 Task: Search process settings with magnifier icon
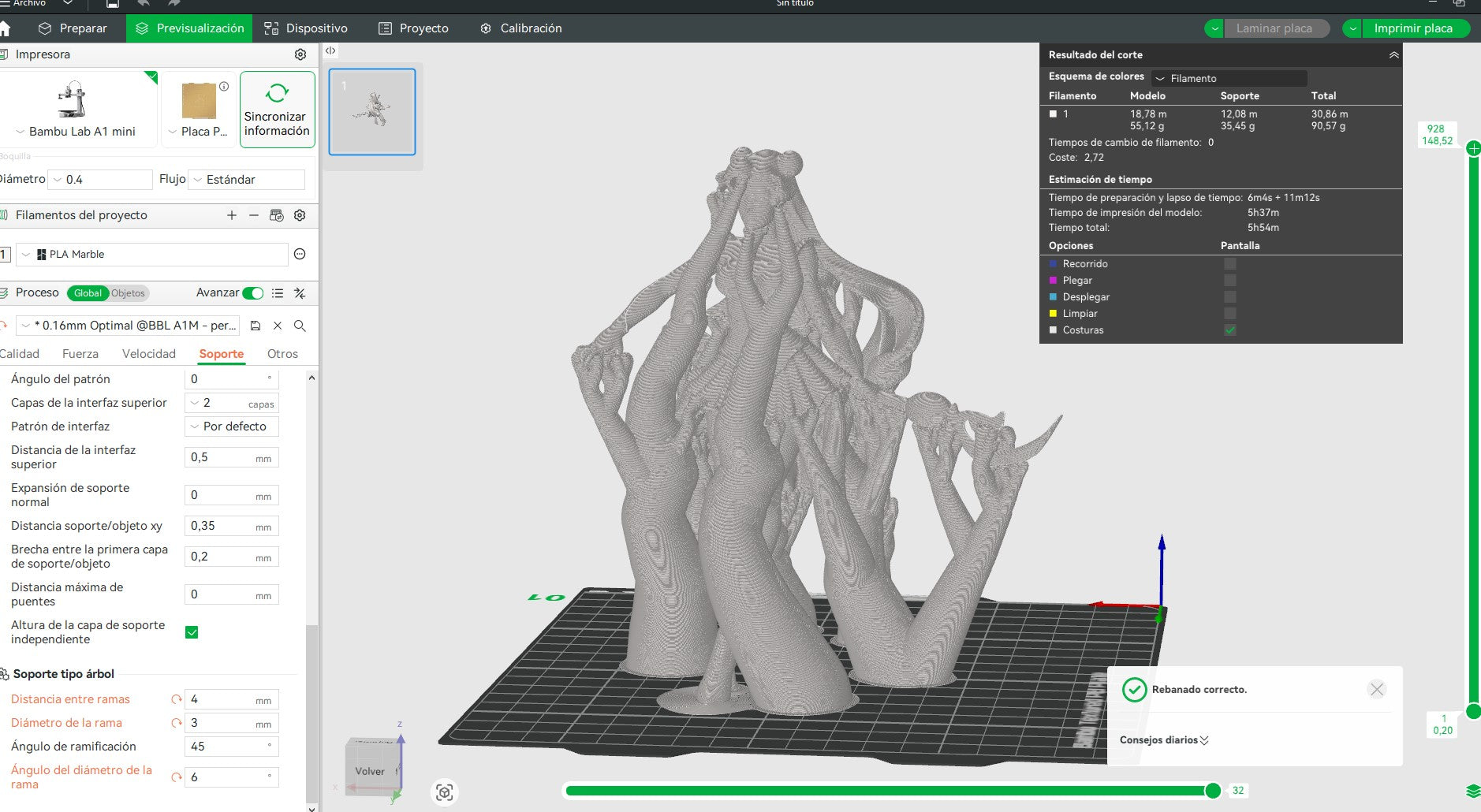pyautogui.click(x=300, y=326)
